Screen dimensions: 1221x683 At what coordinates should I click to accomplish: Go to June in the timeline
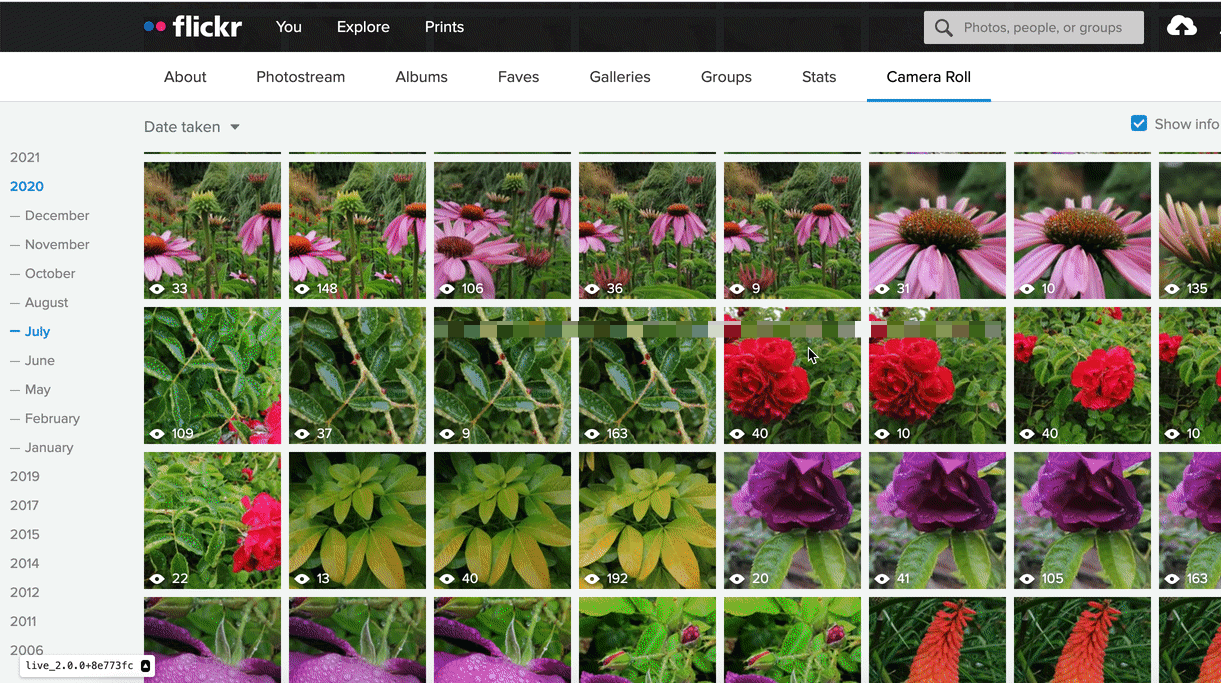tap(40, 360)
